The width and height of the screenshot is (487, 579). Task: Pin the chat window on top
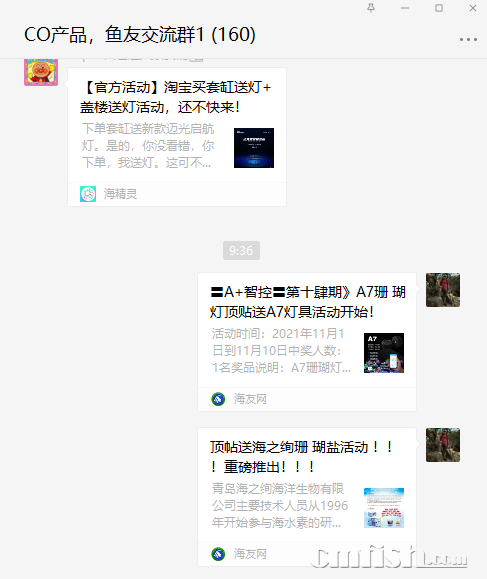pyautogui.click(x=371, y=8)
